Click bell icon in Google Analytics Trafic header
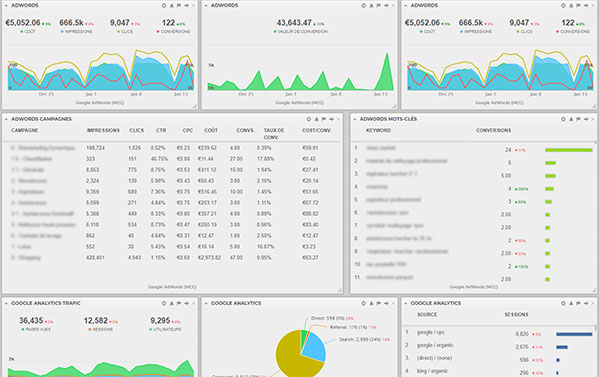The height and width of the screenshot is (377, 600). [171, 304]
